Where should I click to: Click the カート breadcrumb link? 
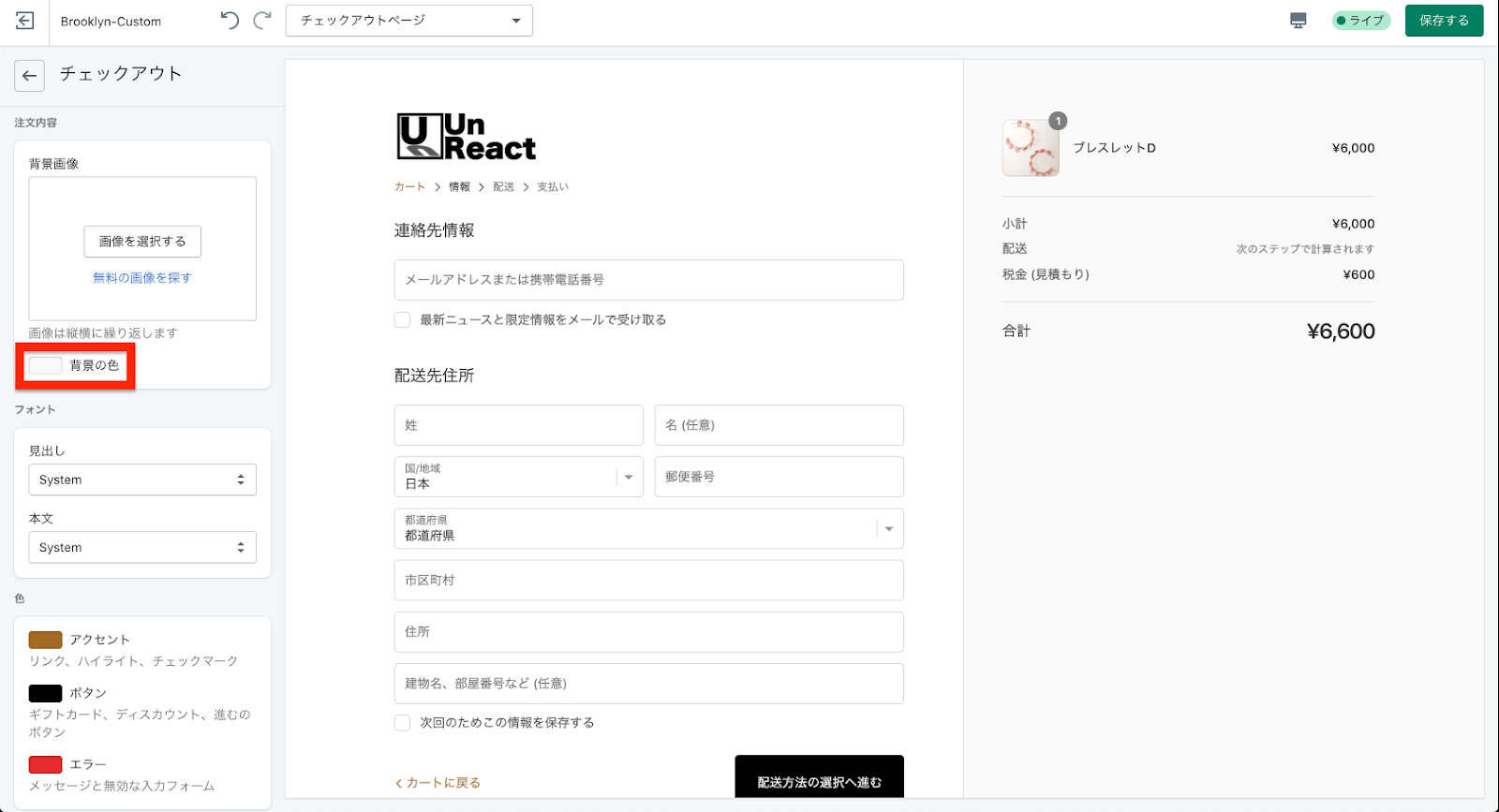[409, 187]
